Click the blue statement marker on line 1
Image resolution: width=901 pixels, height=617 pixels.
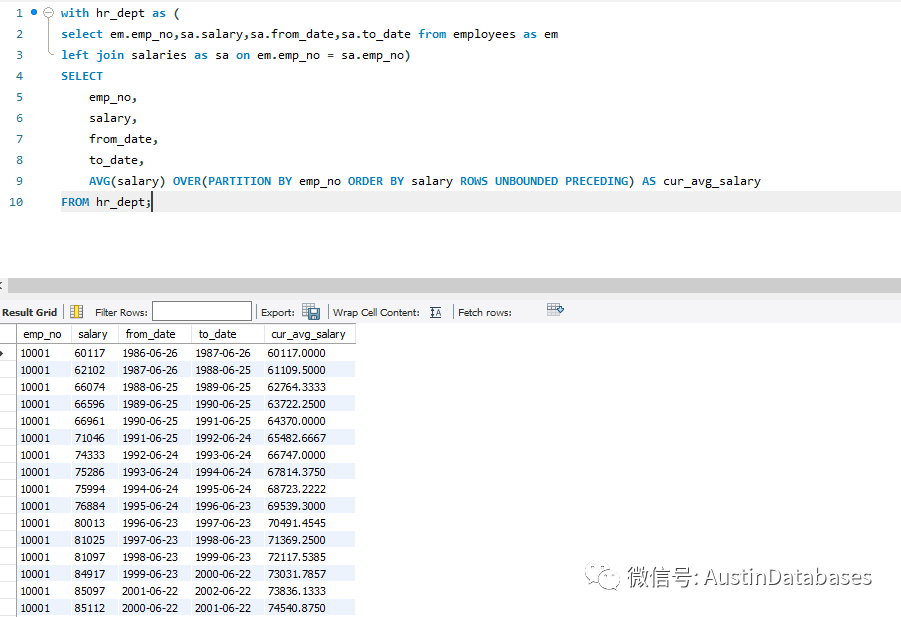(x=35, y=13)
